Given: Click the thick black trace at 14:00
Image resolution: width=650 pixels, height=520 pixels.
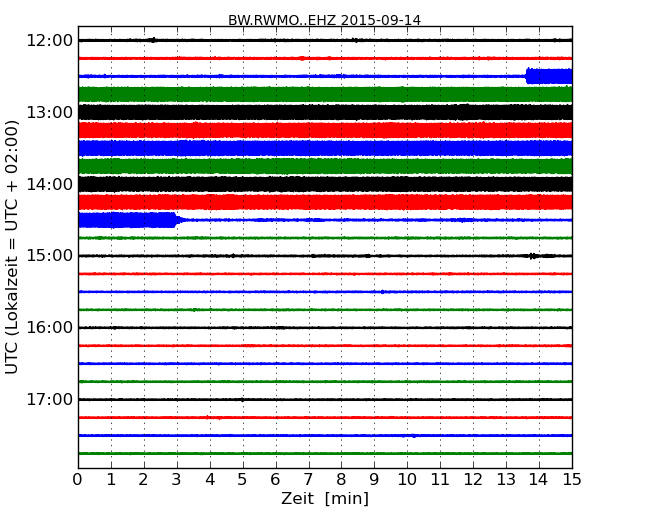Looking at the screenshot, I should pos(325,184).
